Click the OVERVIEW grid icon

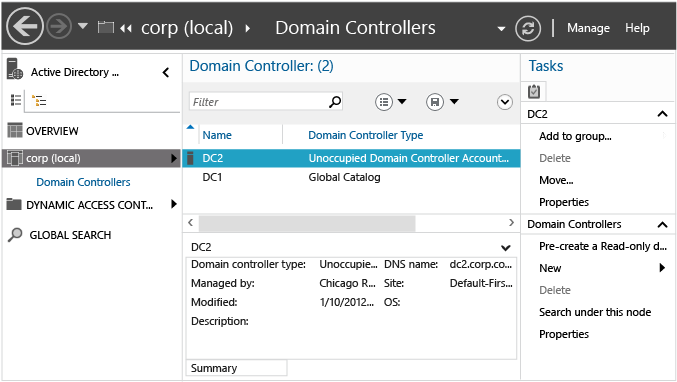15,130
